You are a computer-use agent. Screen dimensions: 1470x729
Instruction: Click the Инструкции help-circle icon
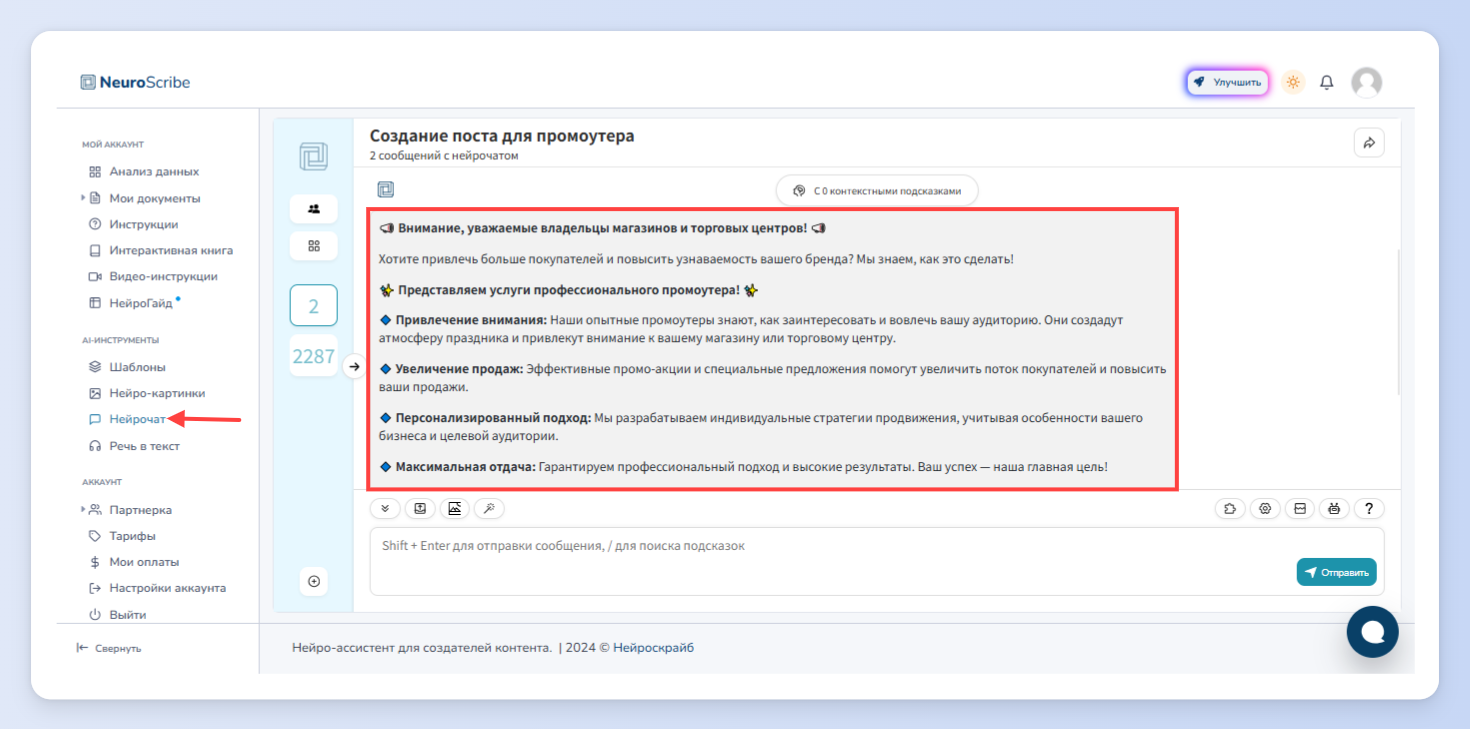point(95,224)
